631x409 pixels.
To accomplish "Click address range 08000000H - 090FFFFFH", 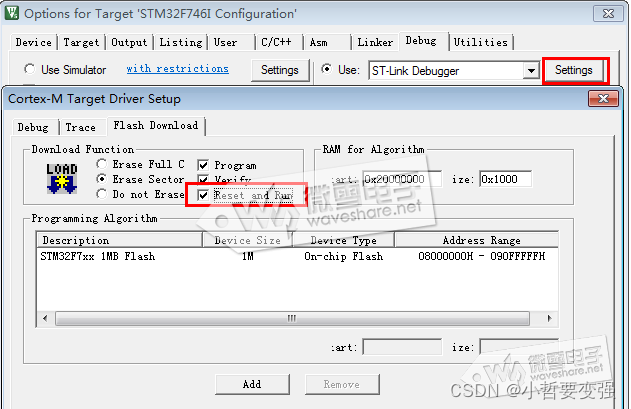I will (481, 256).
